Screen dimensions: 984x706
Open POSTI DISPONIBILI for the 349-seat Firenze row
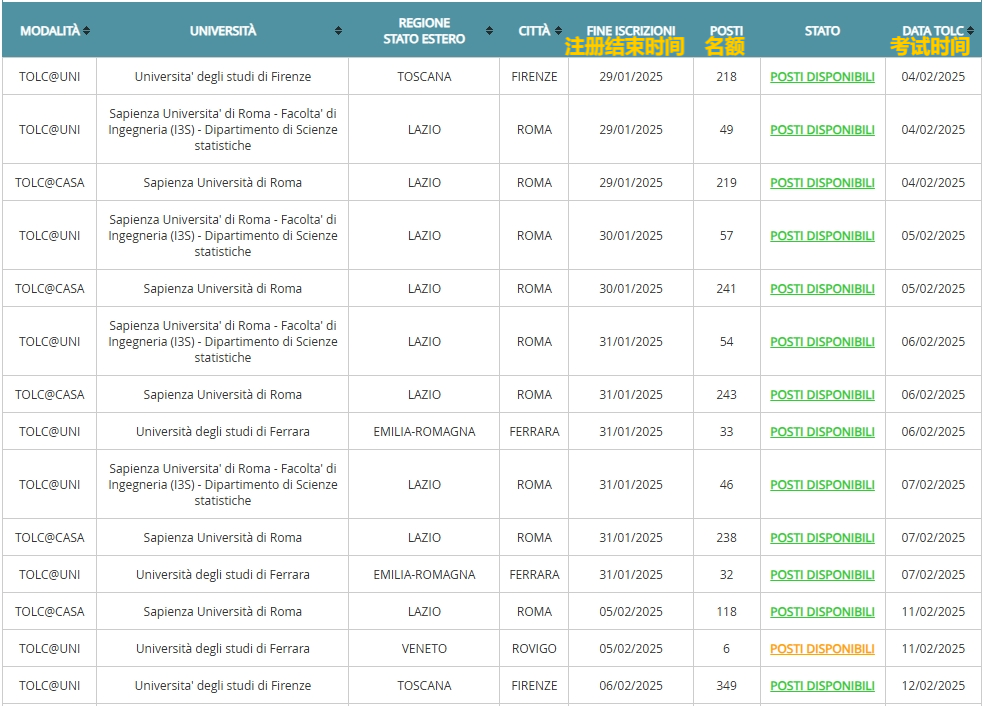pyautogui.click(x=822, y=686)
